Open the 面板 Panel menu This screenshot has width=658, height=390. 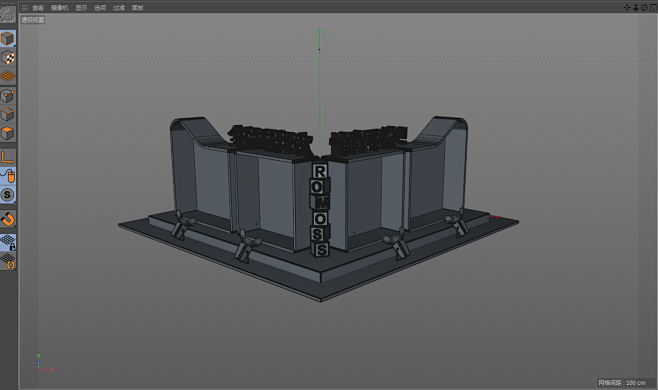click(x=137, y=8)
